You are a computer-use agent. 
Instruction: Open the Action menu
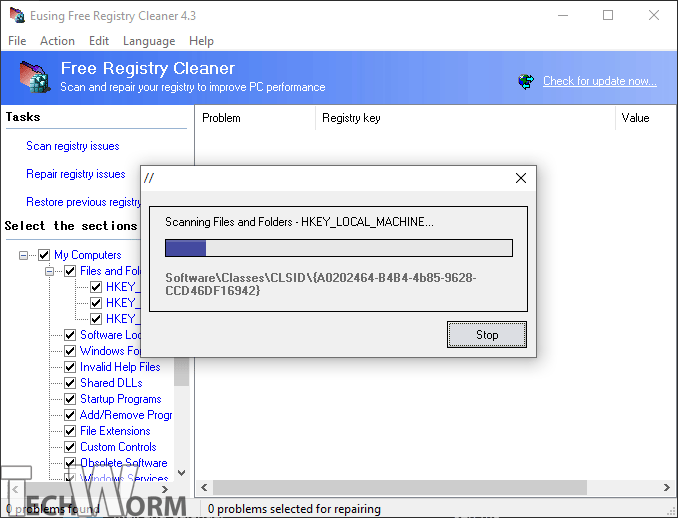point(57,41)
